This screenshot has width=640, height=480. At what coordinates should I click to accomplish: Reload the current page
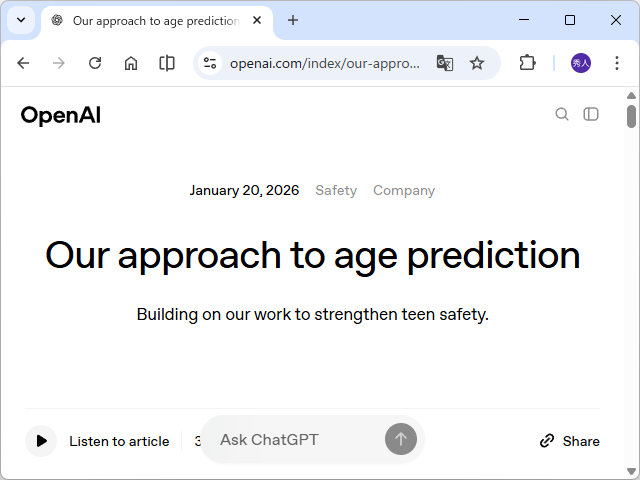95,63
